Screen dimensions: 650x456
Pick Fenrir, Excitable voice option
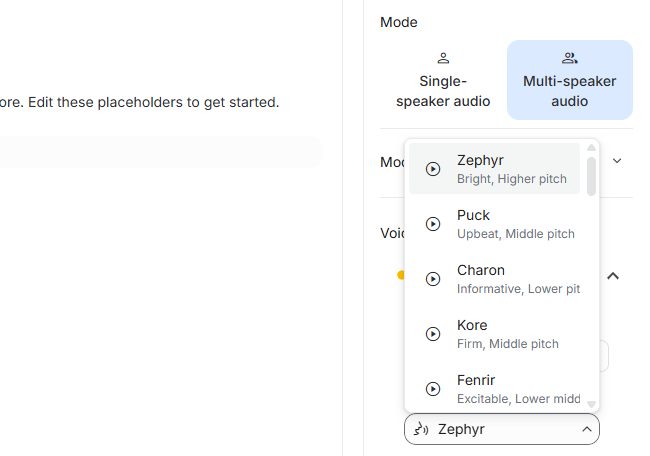(515, 389)
